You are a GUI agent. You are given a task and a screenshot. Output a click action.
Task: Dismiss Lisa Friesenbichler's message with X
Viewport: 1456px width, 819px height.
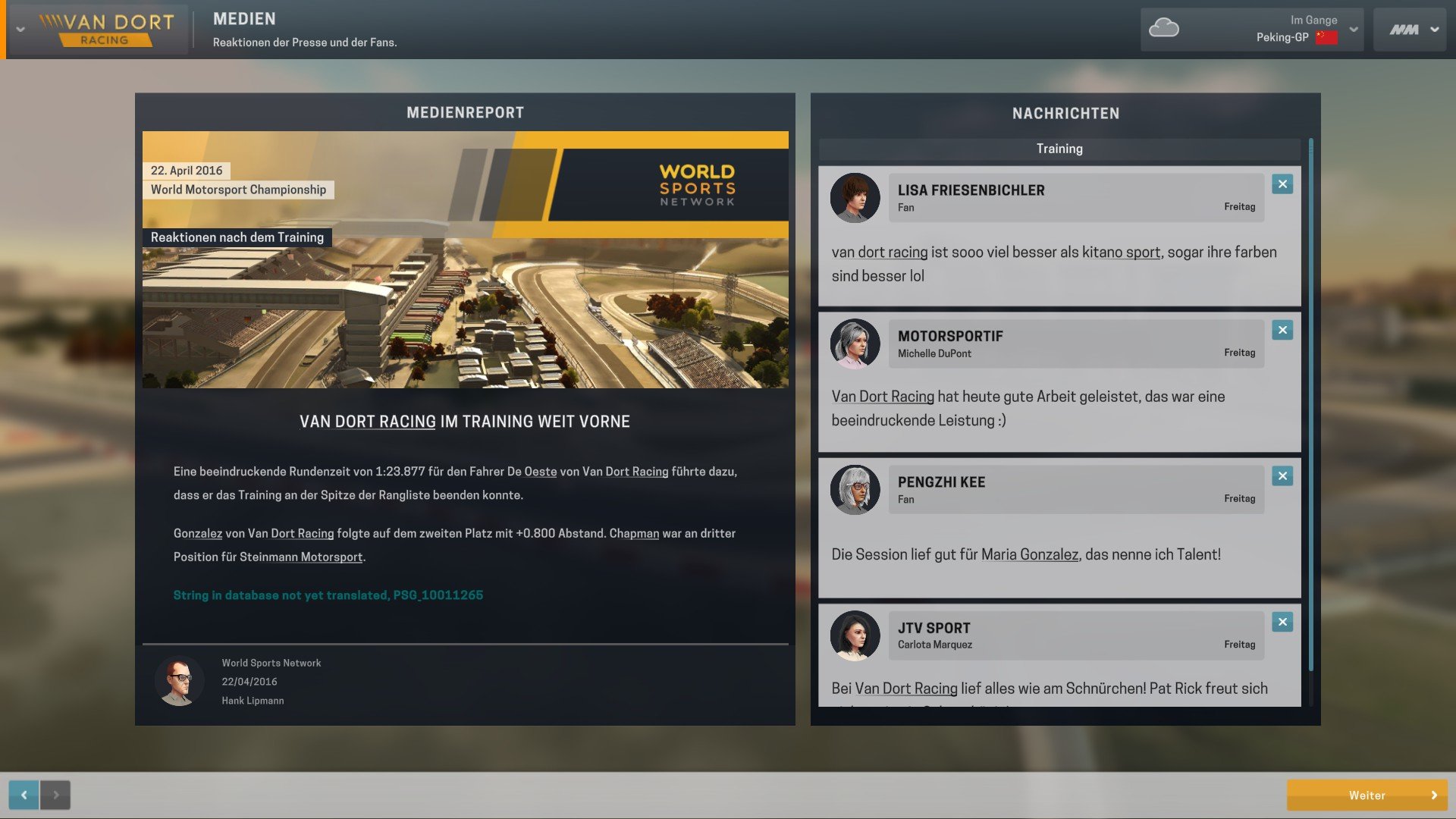point(1282,184)
